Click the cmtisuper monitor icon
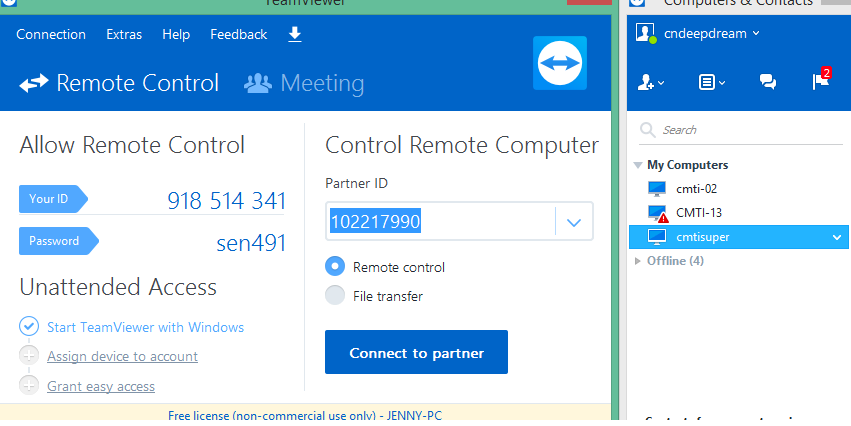851x426 pixels. (x=657, y=237)
